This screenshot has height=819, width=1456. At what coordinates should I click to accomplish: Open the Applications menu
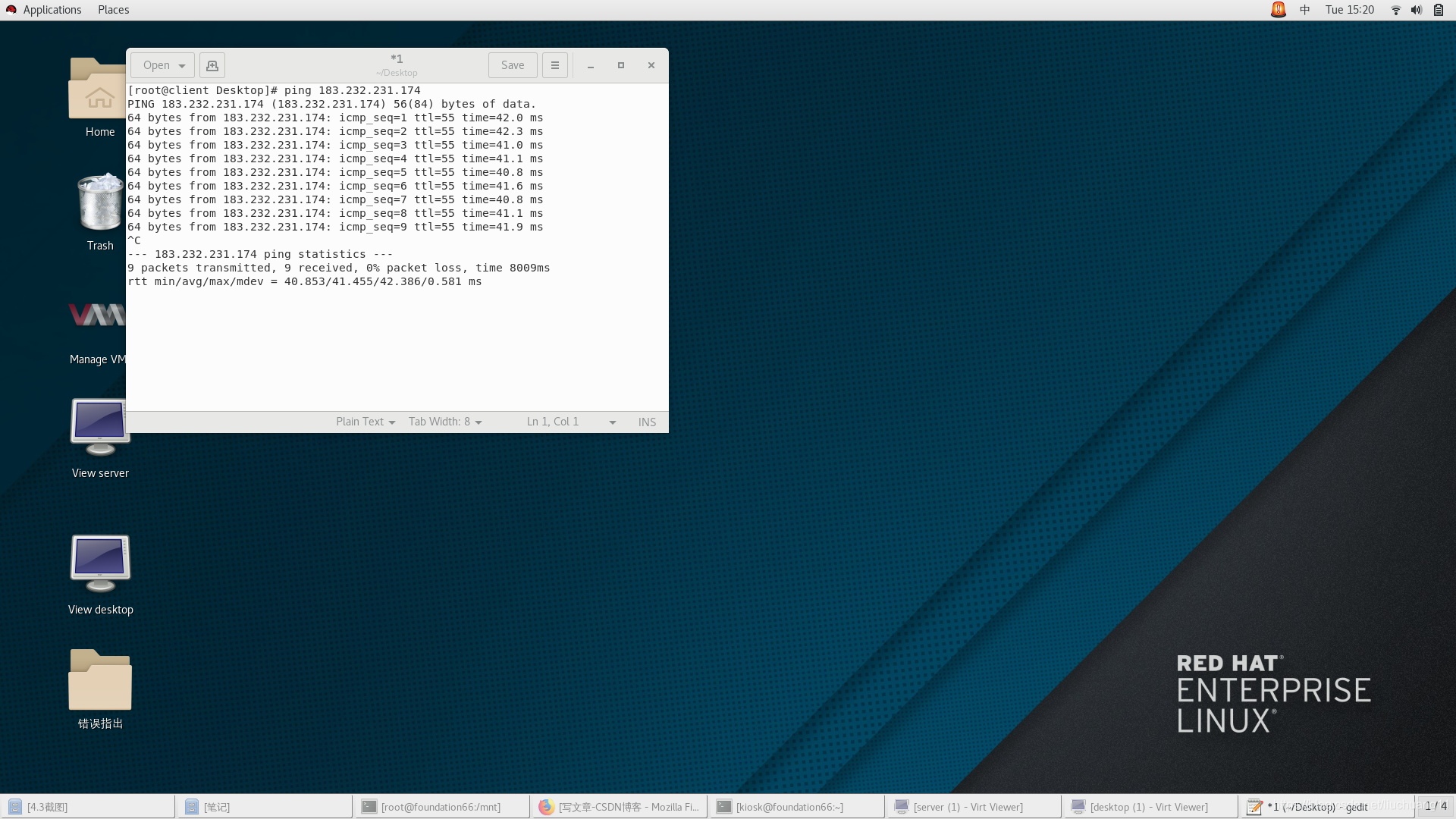point(52,10)
